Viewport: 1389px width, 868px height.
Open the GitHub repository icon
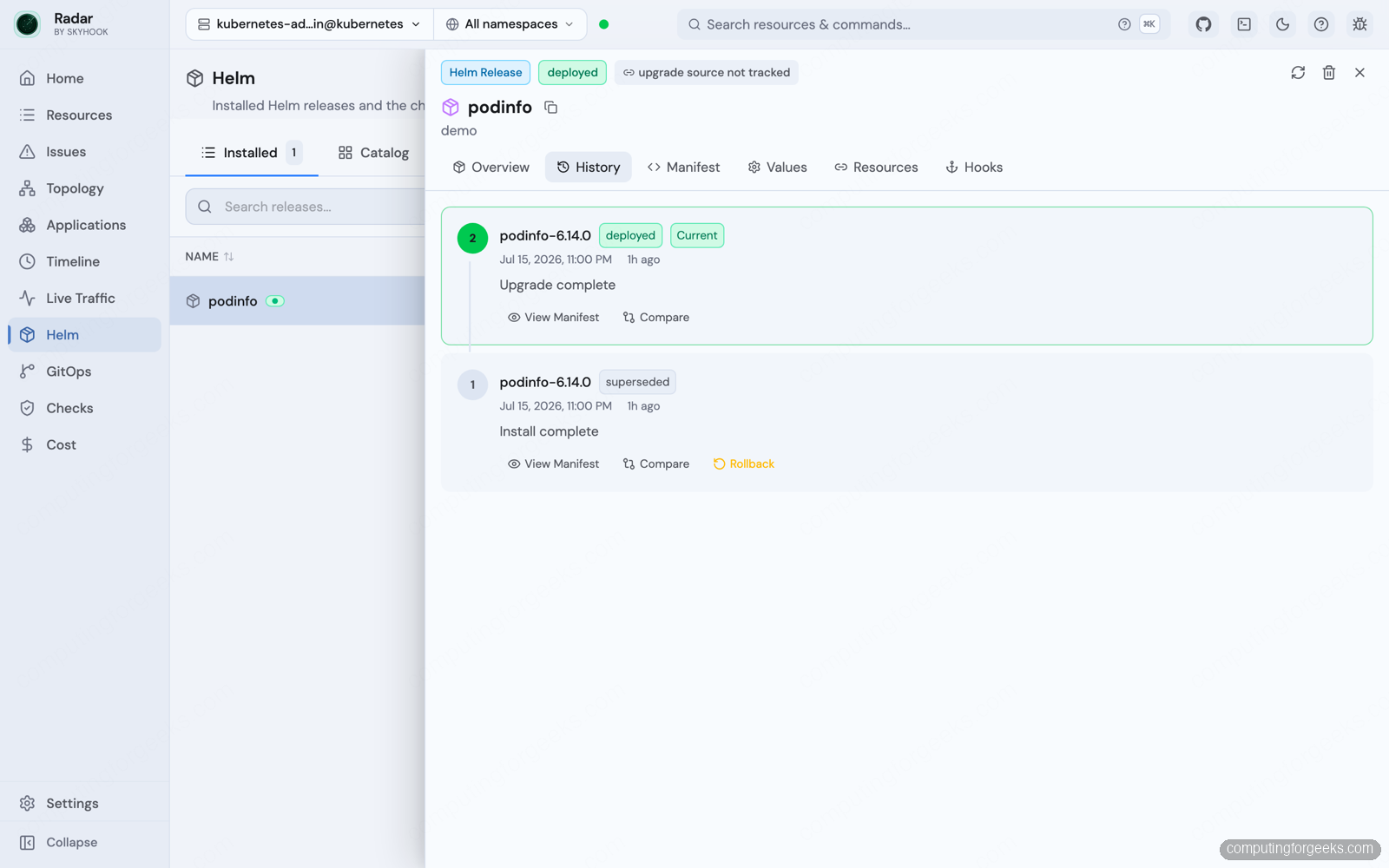(x=1203, y=24)
